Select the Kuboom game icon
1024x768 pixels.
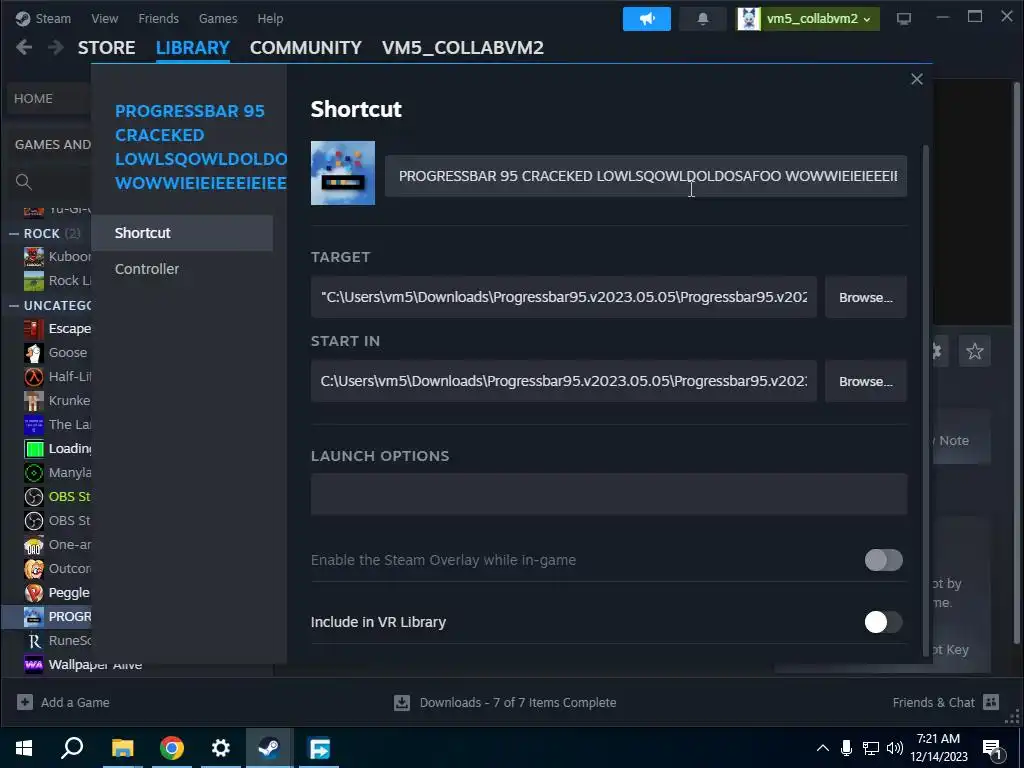click(34, 257)
